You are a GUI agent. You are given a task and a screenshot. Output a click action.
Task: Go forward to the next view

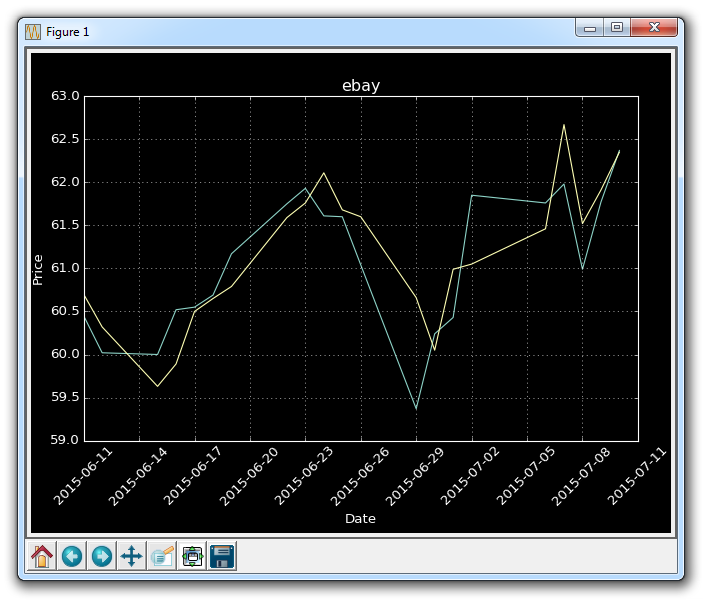(x=102, y=556)
